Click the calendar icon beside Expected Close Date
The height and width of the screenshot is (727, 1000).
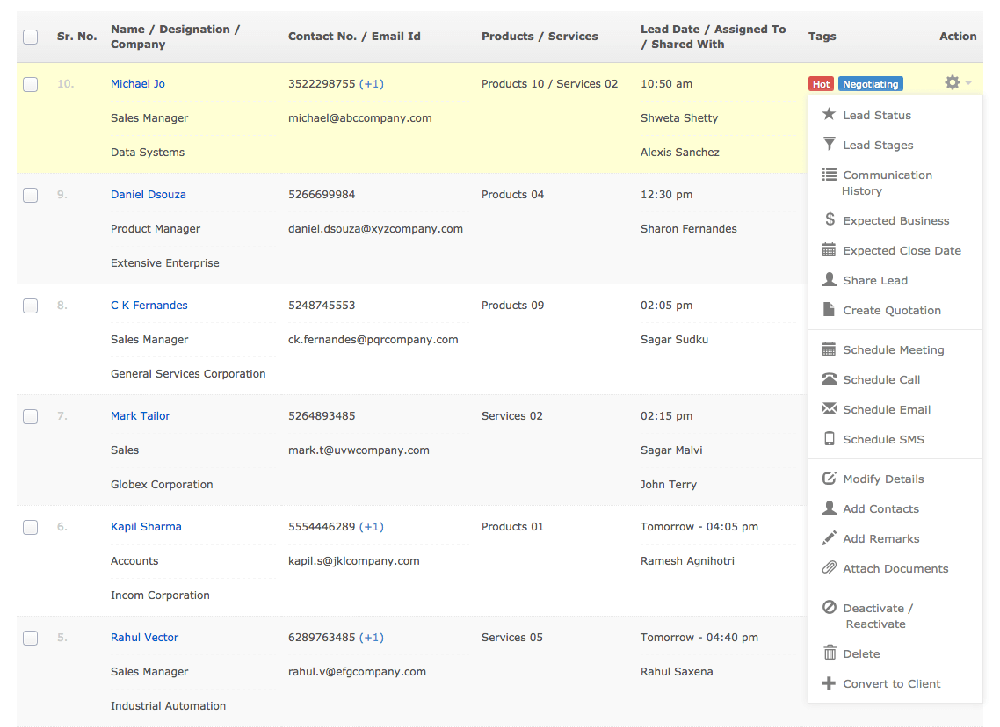pos(828,249)
